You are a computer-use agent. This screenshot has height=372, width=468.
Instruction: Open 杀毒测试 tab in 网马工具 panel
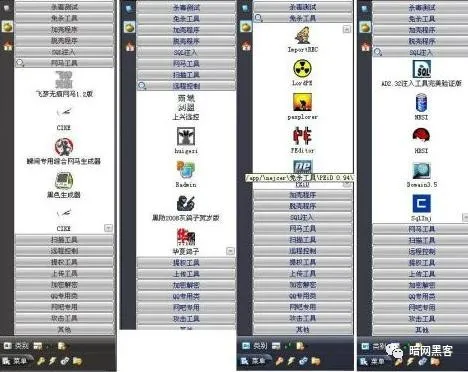(x=64, y=7)
